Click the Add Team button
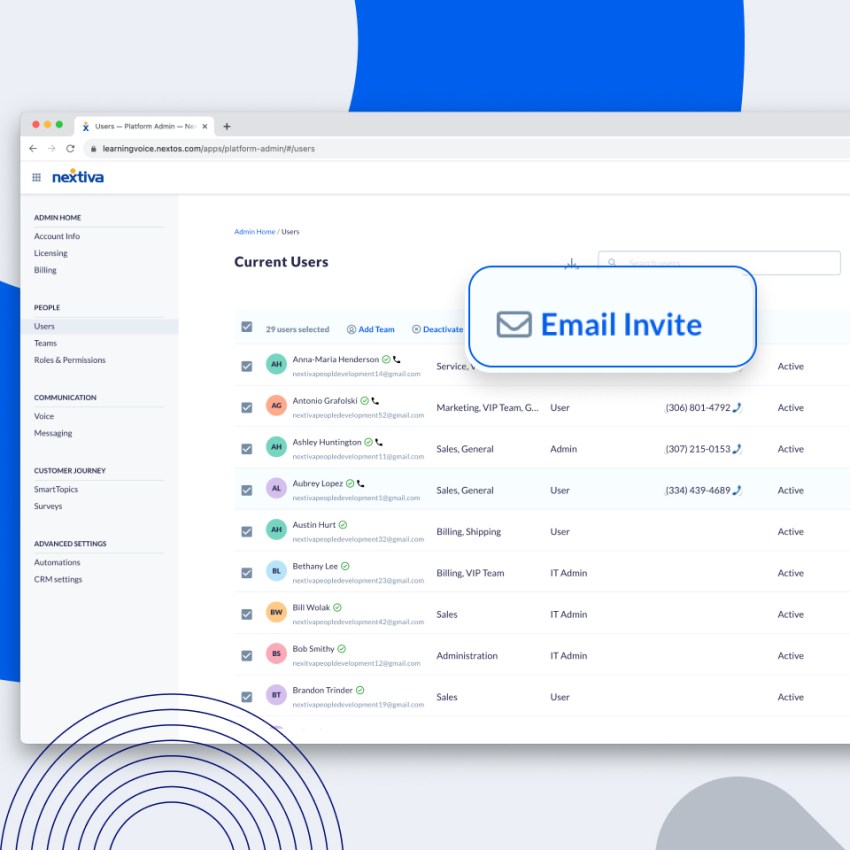The image size is (850, 850). [371, 329]
